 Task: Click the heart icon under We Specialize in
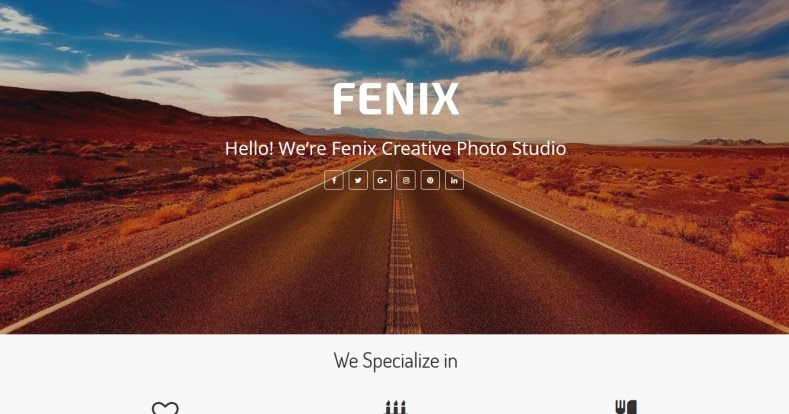pos(165,408)
